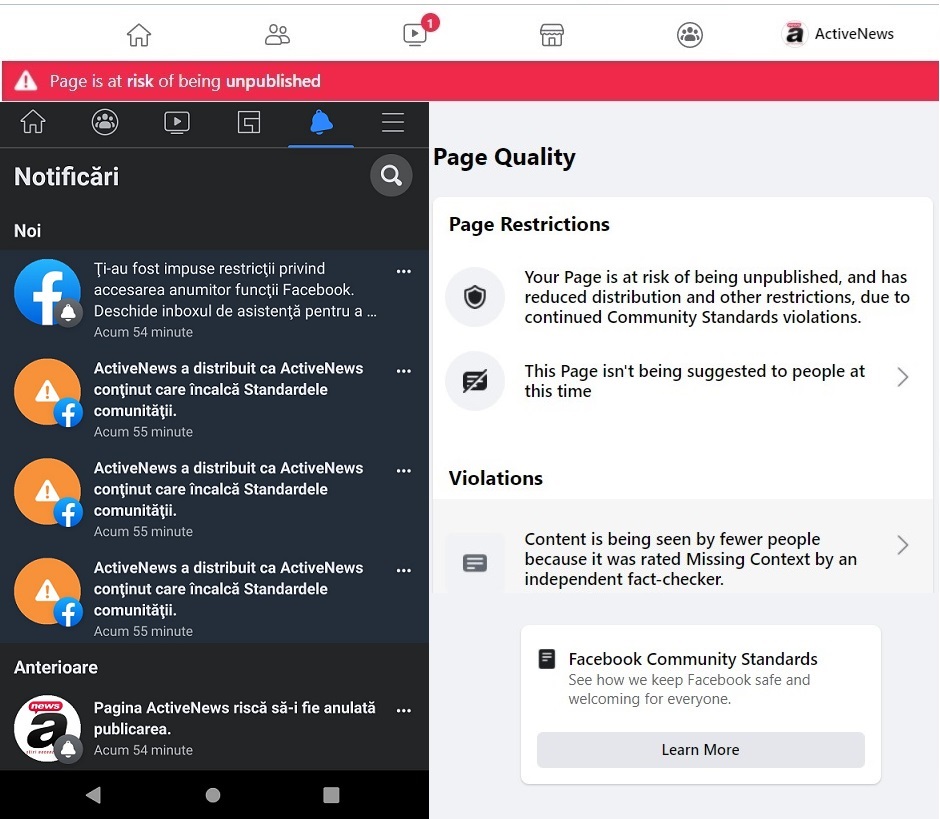Click the 'Page is at risk' banner text
The height and width of the screenshot is (819, 940).
point(185,81)
